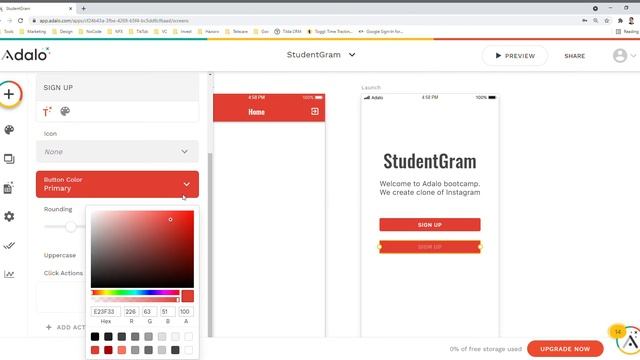
Task: Click the Hex color input field
Action: (106, 311)
